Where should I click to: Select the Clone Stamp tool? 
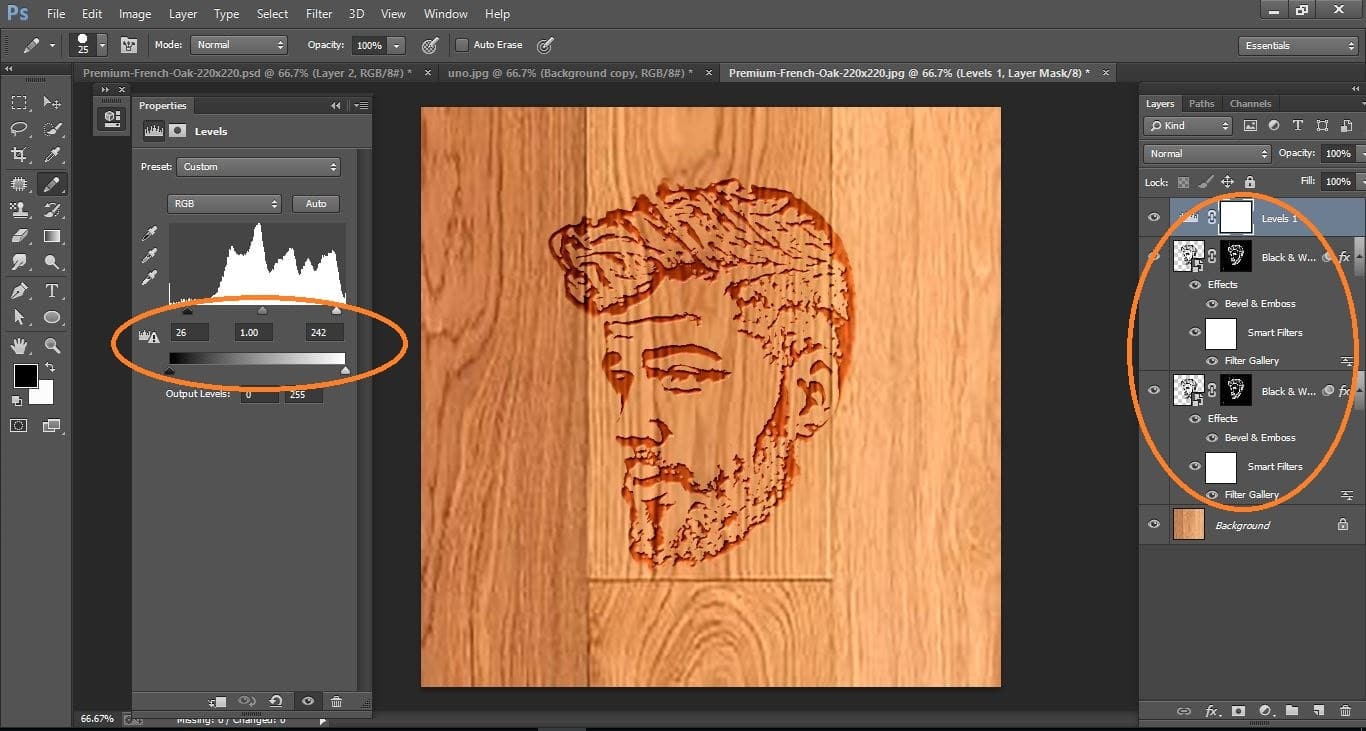point(18,210)
